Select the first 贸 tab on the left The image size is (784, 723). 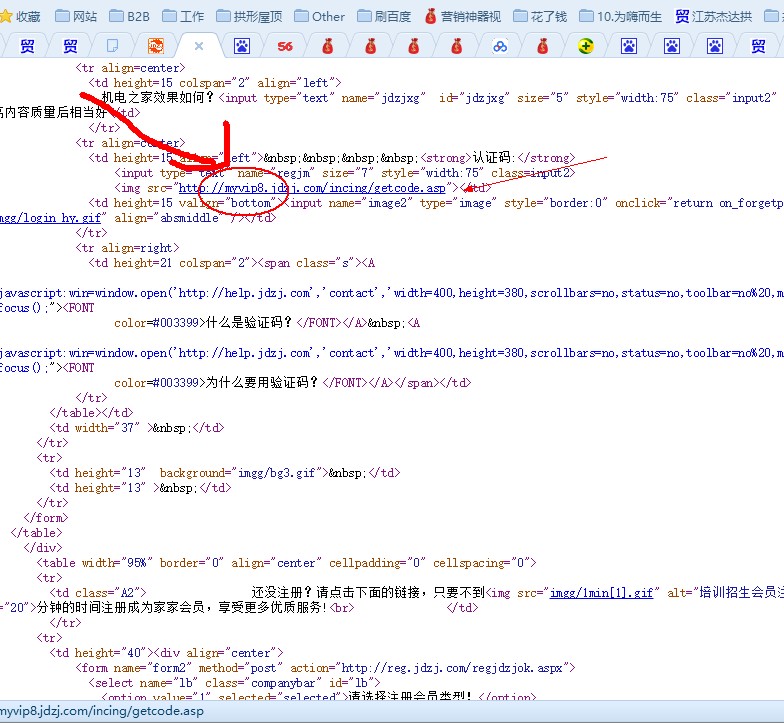(27, 46)
